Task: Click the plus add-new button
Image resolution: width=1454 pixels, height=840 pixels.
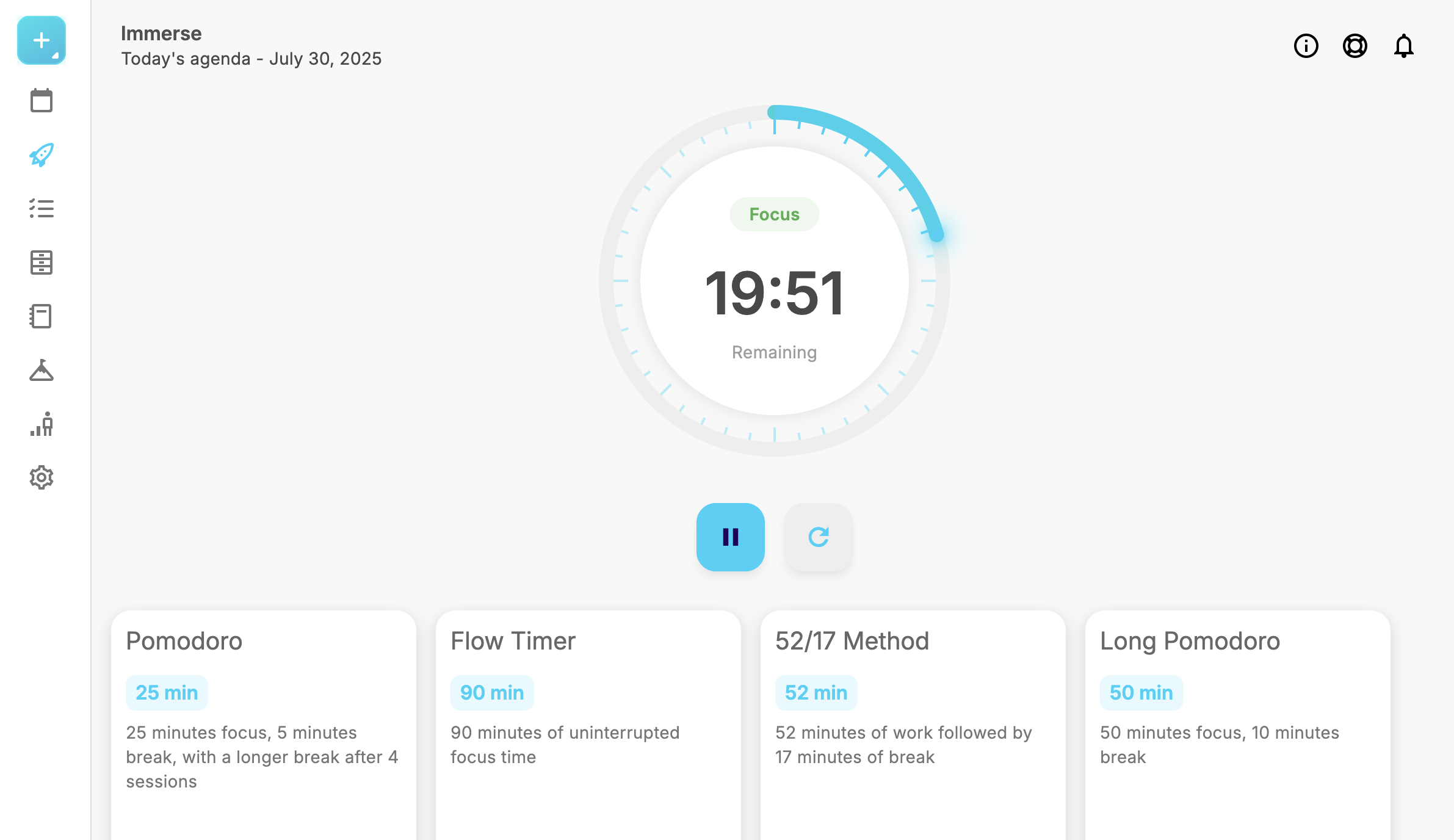Action: pos(42,40)
